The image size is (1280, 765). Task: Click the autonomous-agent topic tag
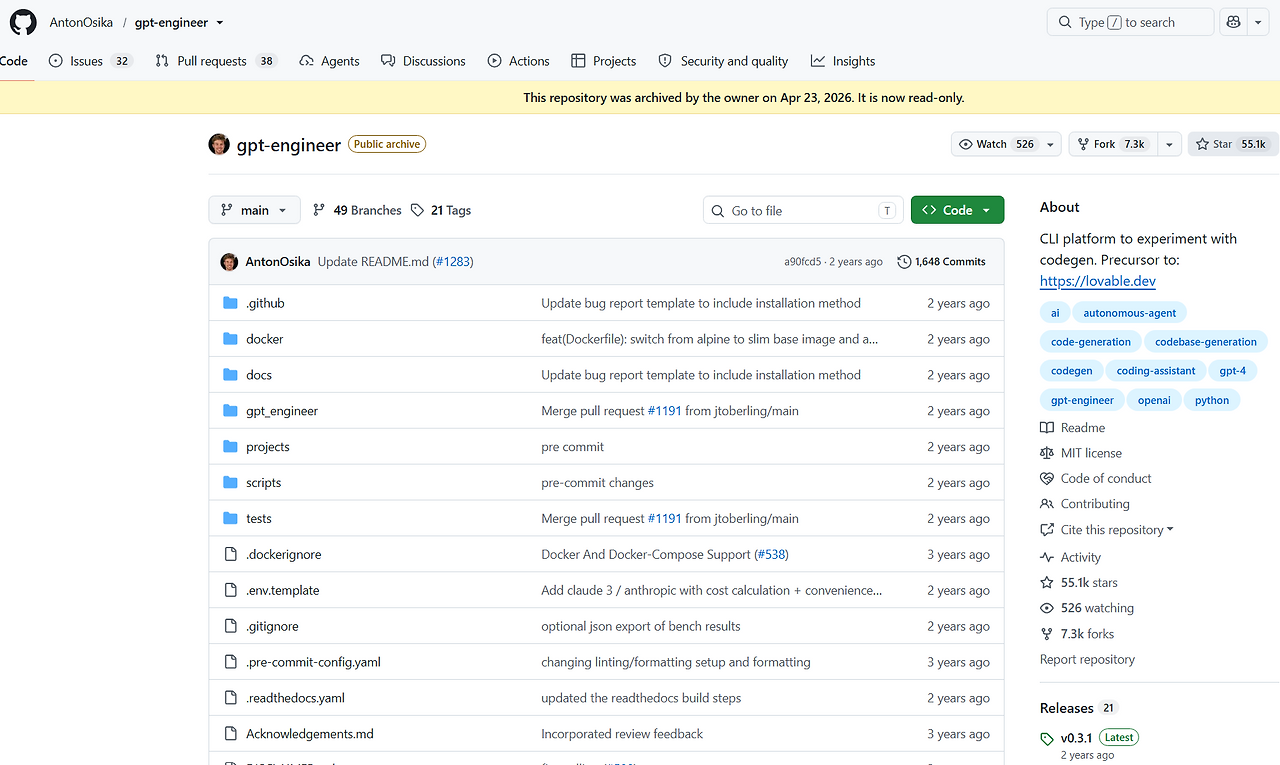coord(1130,313)
